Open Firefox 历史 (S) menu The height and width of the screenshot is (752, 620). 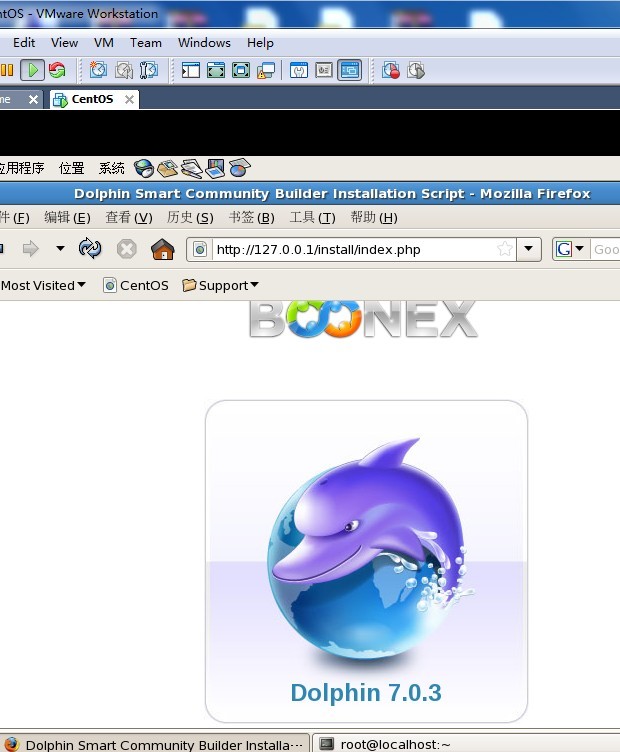click(x=190, y=218)
